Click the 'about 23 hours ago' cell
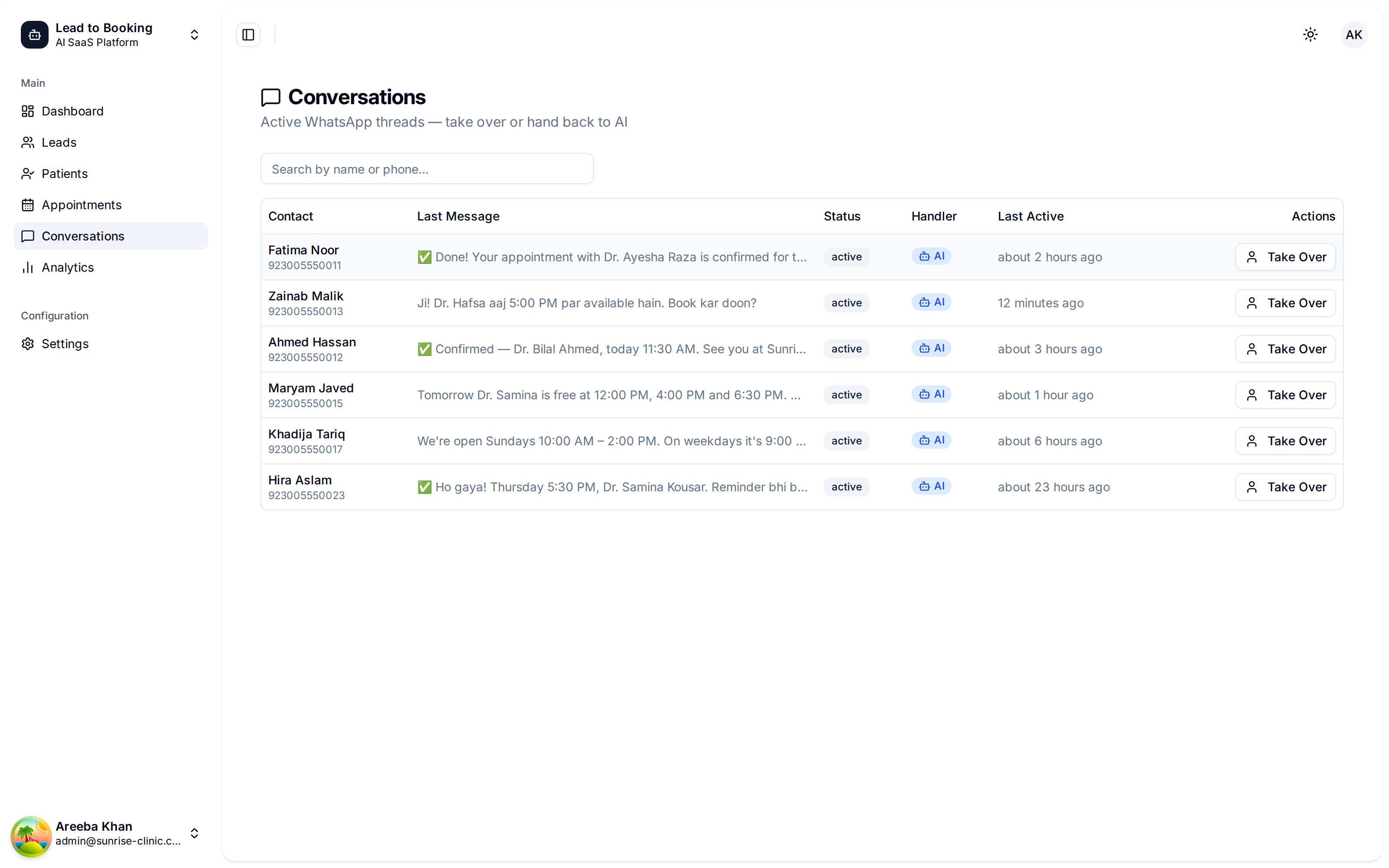The width and height of the screenshot is (1389, 868). pos(1053,486)
